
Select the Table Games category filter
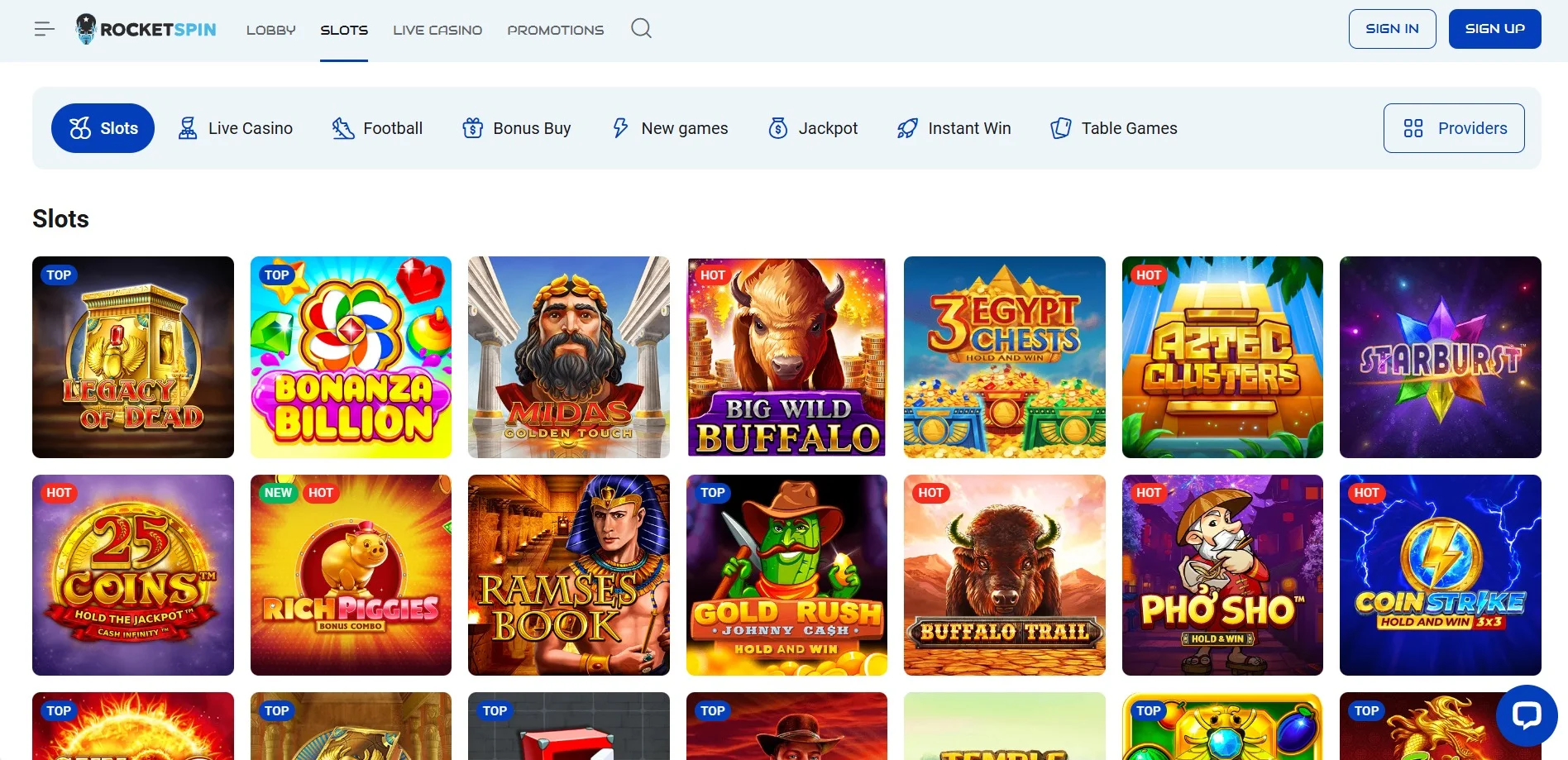click(x=1114, y=128)
